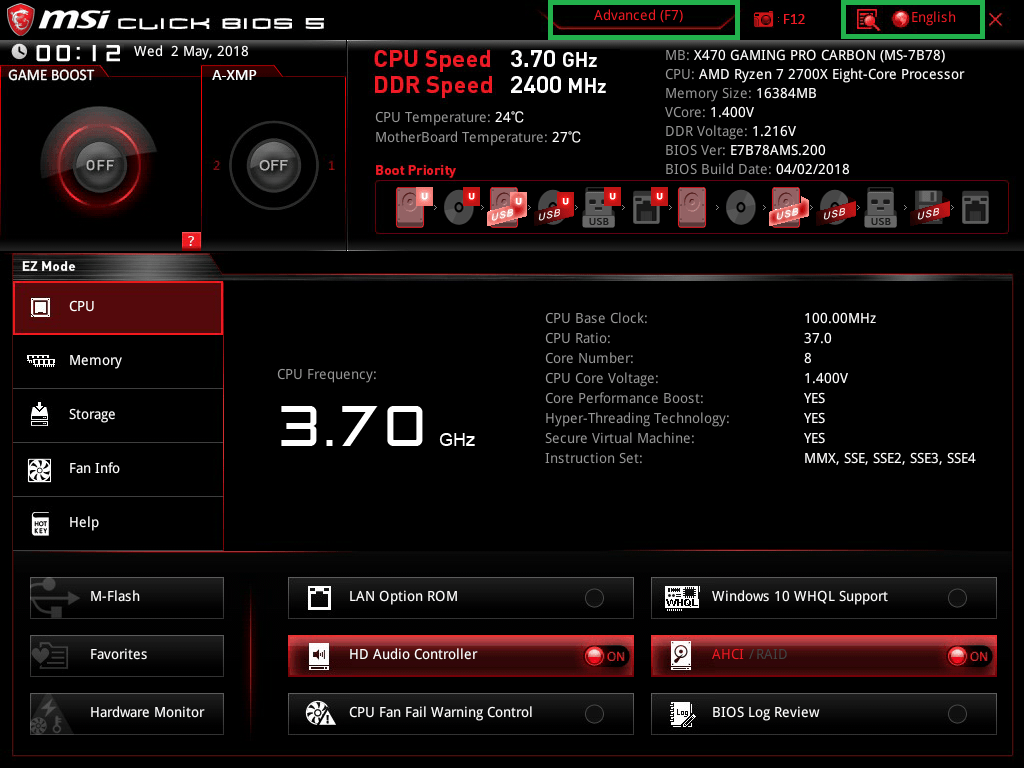Screen dimensions: 1024x768
Task: Open the BIOS search magnifier icon
Action: tap(867, 20)
